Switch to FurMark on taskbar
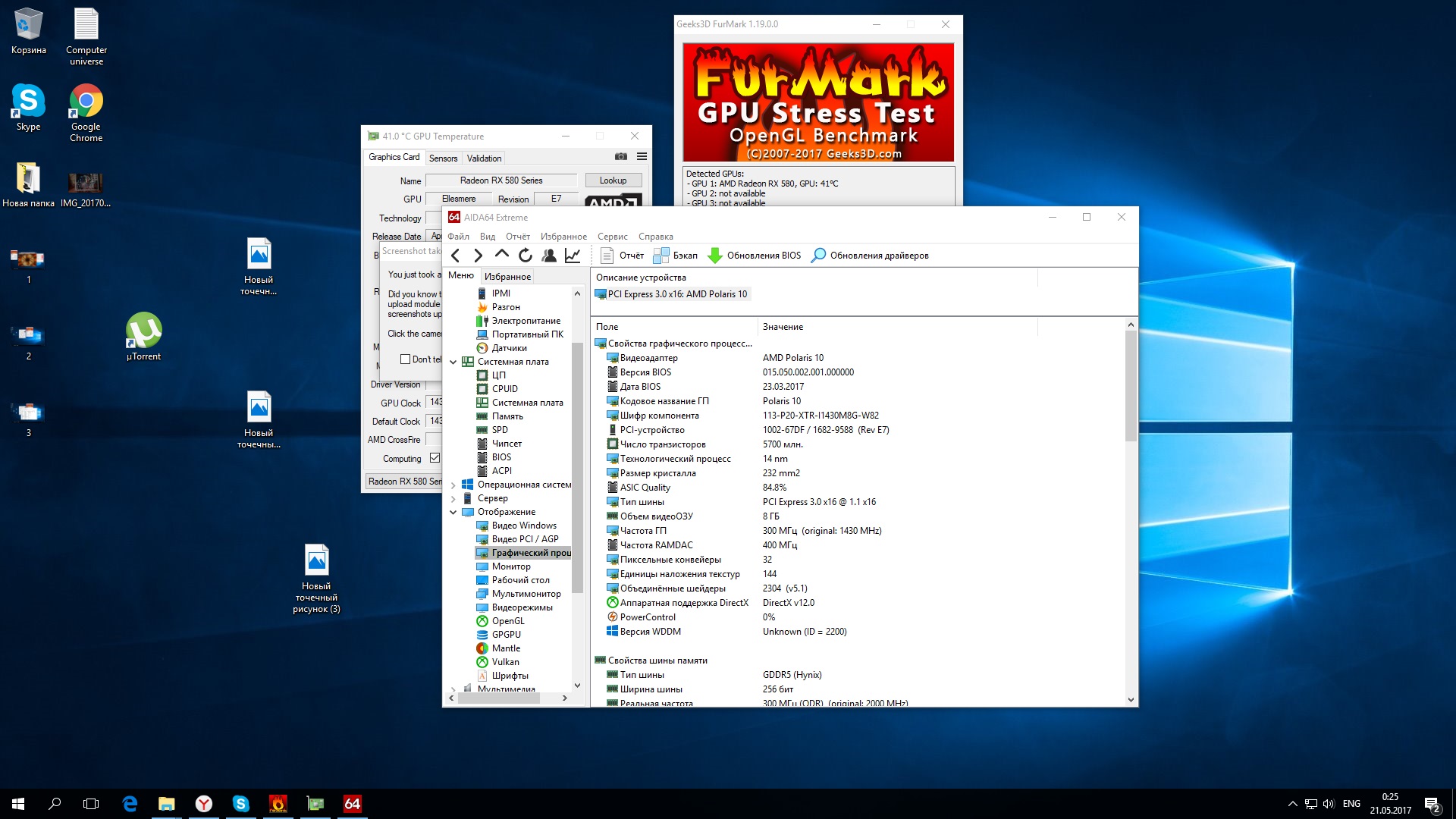1456x819 pixels. [278, 804]
